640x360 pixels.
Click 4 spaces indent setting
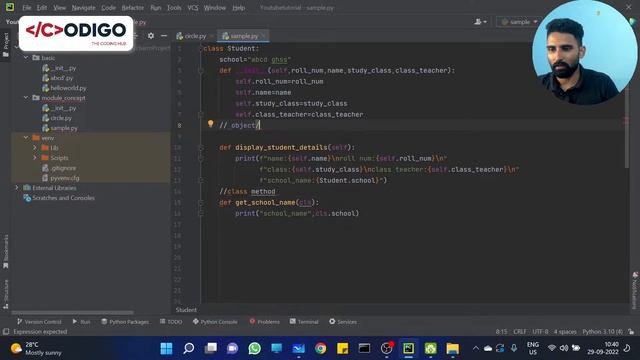565,331
